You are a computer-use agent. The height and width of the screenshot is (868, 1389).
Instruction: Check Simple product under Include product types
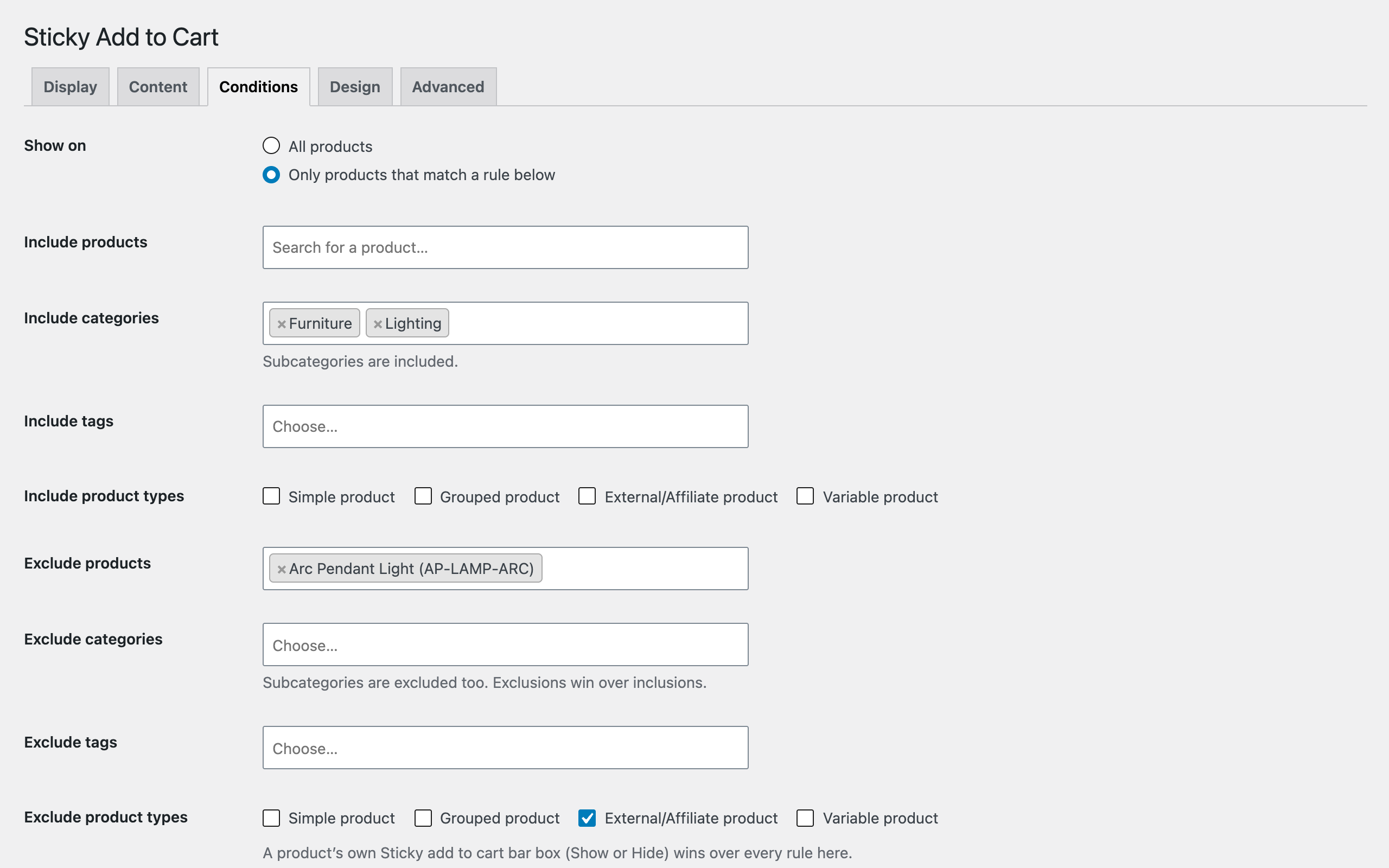(x=271, y=496)
